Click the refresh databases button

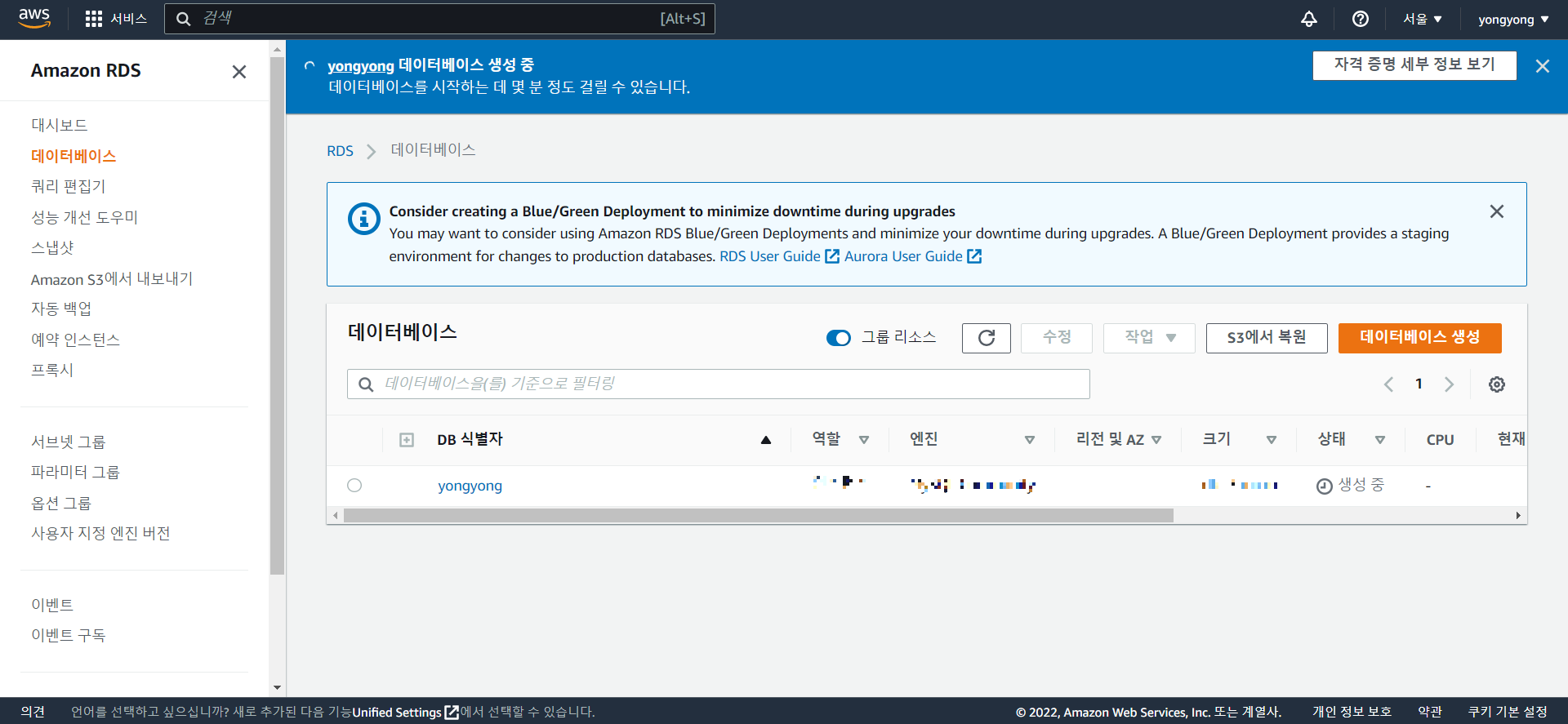point(987,338)
